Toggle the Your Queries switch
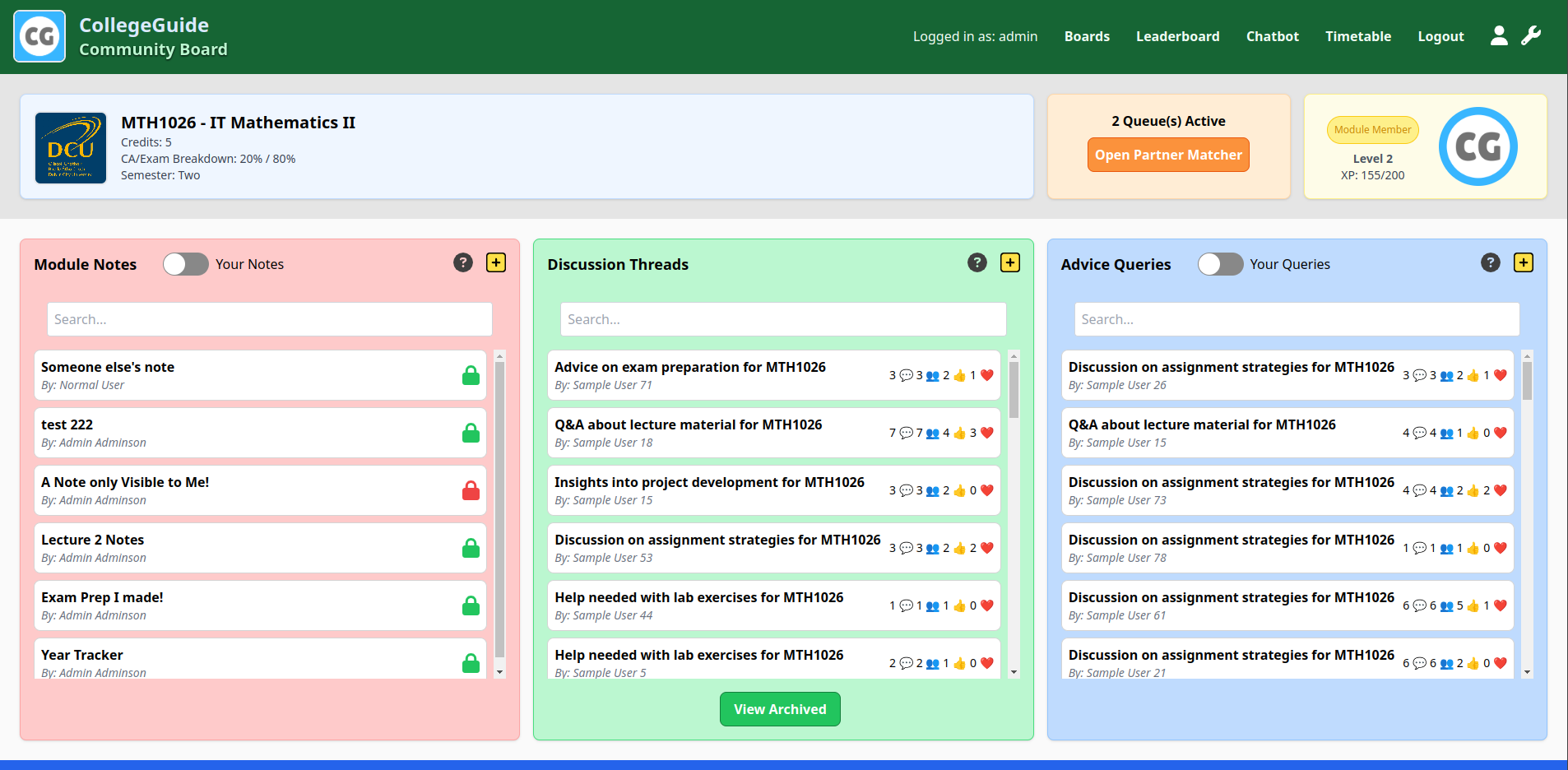 [1221, 264]
